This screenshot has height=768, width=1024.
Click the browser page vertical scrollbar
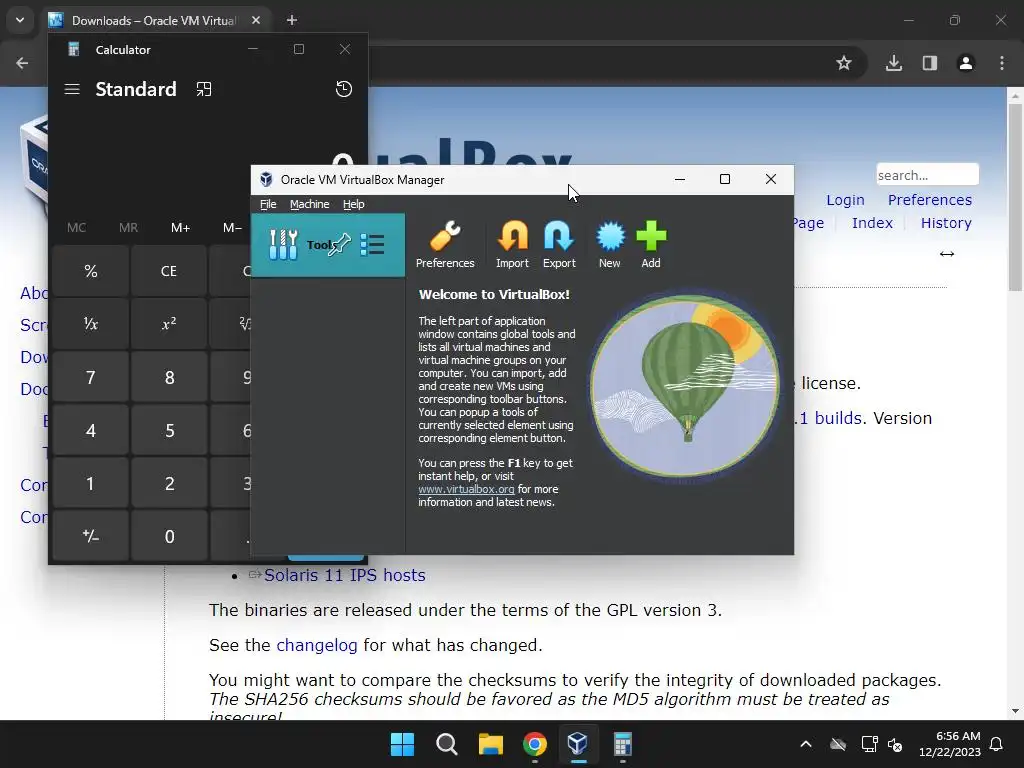[x=1015, y=196]
